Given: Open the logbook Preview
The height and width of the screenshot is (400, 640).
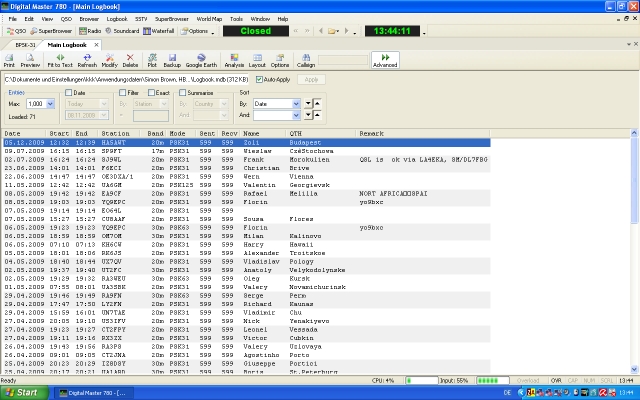Looking at the screenshot, I should click(31, 60).
